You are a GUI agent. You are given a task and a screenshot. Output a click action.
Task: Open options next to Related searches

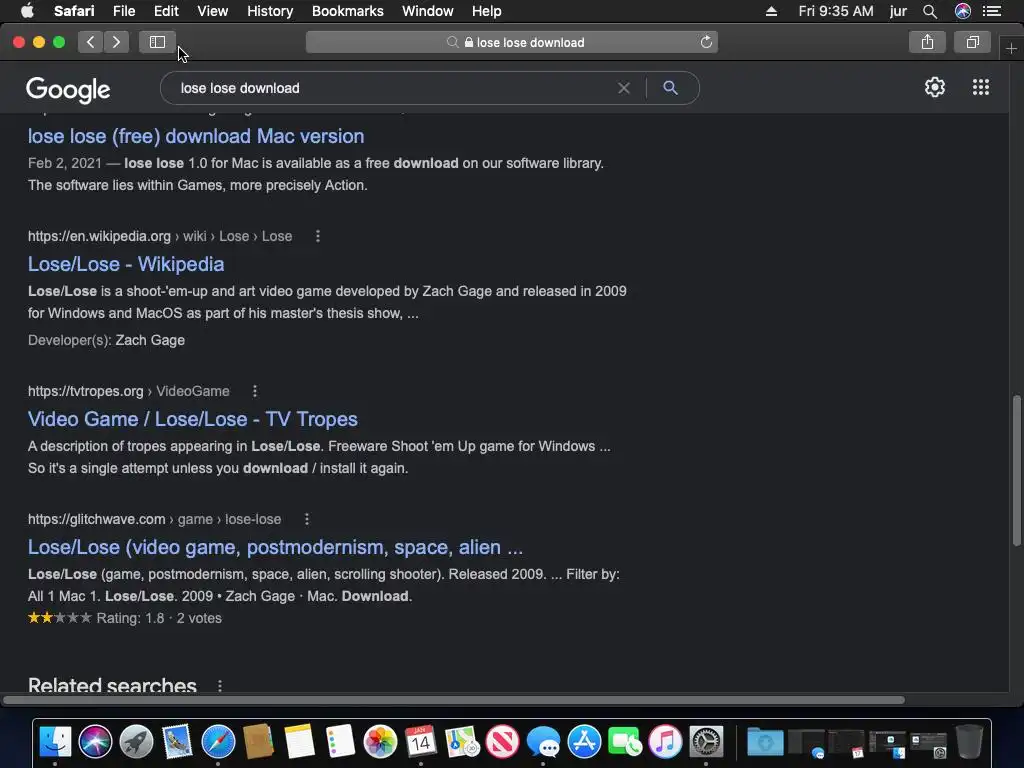pyautogui.click(x=219, y=686)
